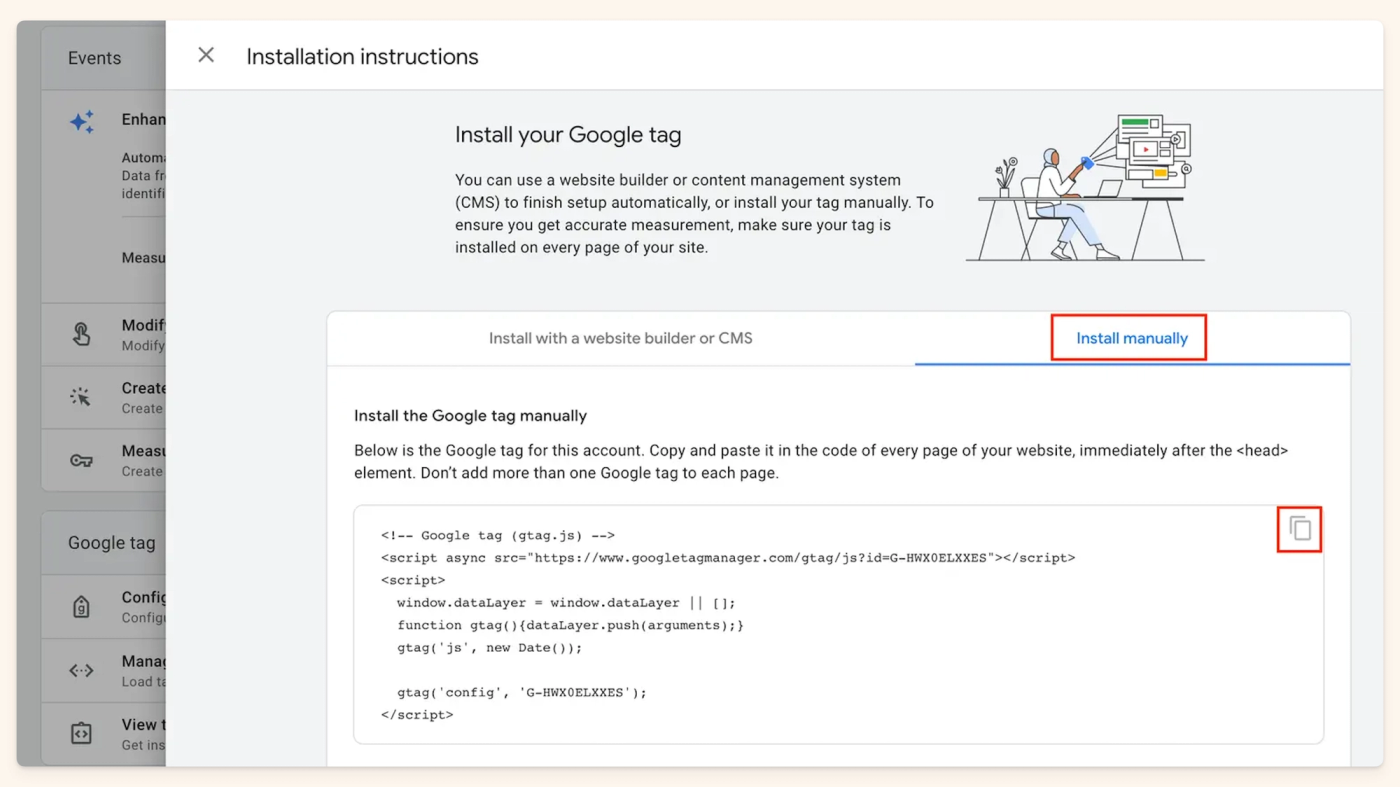Click the Install your Google tag heading
Image resolution: width=1400 pixels, height=787 pixels.
568,135
